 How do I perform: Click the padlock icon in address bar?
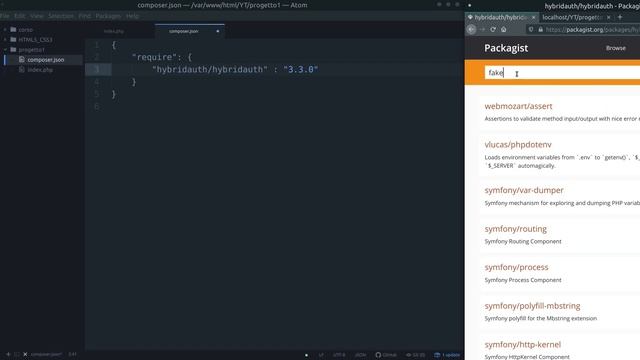point(540,29)
